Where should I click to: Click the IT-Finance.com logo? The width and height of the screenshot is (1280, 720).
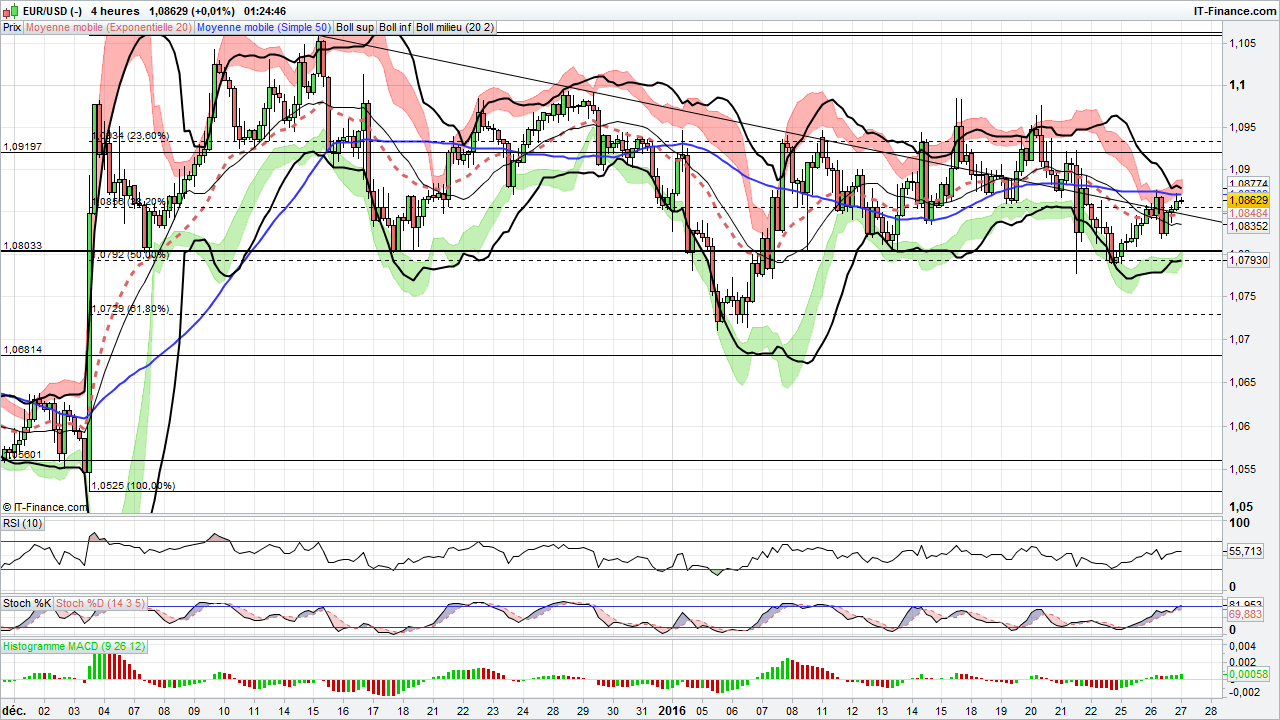tap(1236, 8)
